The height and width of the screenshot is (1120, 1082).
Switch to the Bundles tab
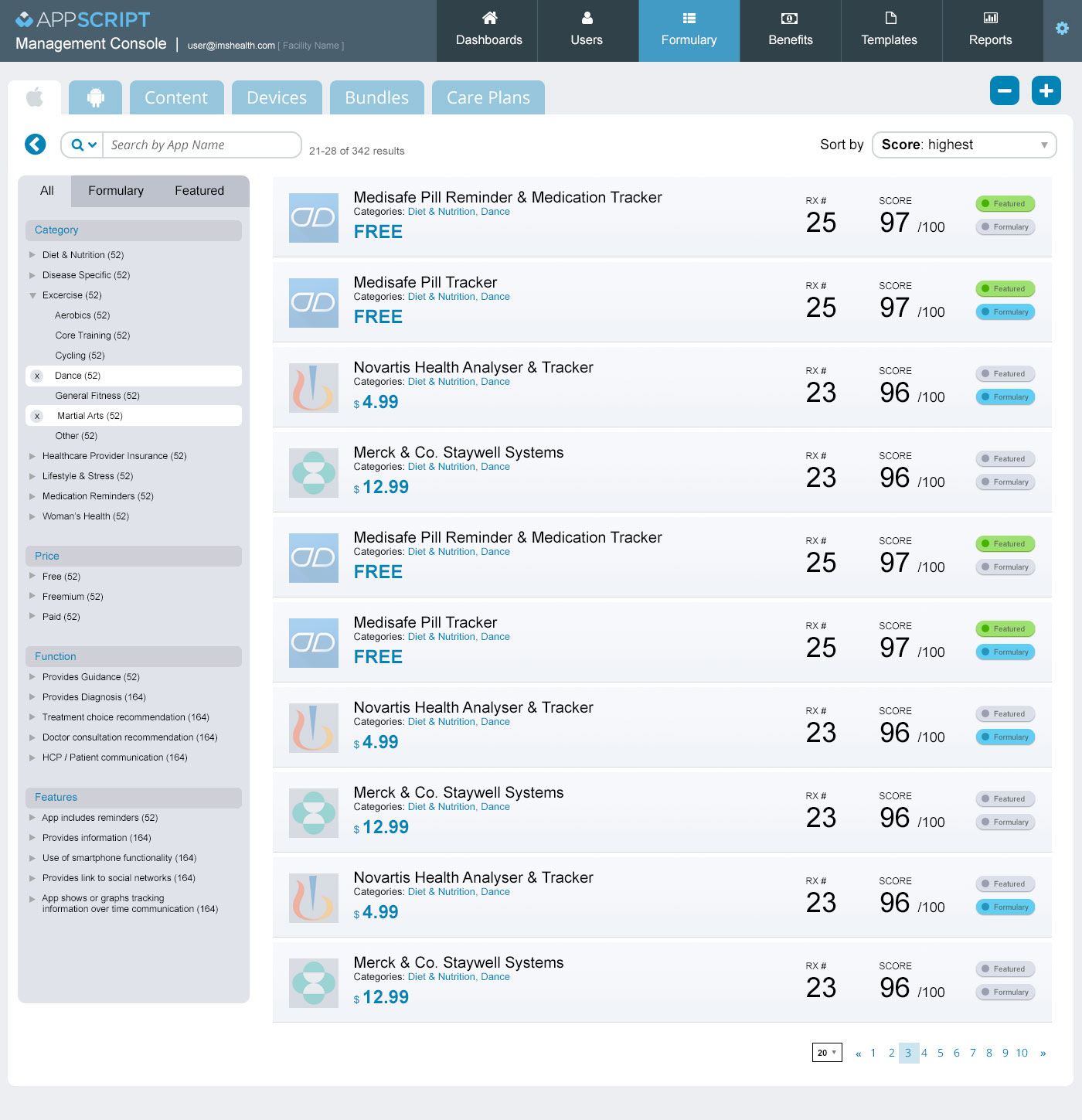coord(377,97)
